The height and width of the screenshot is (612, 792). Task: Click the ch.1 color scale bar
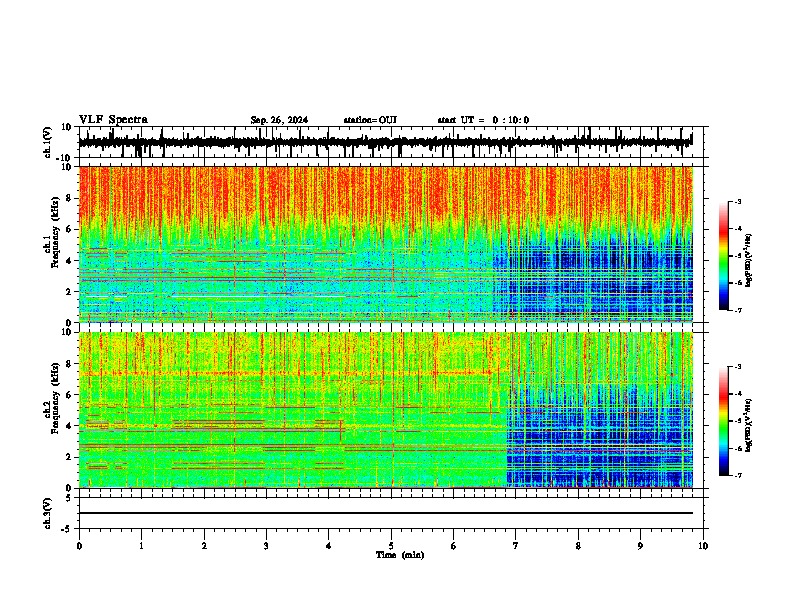coord(724,256)
